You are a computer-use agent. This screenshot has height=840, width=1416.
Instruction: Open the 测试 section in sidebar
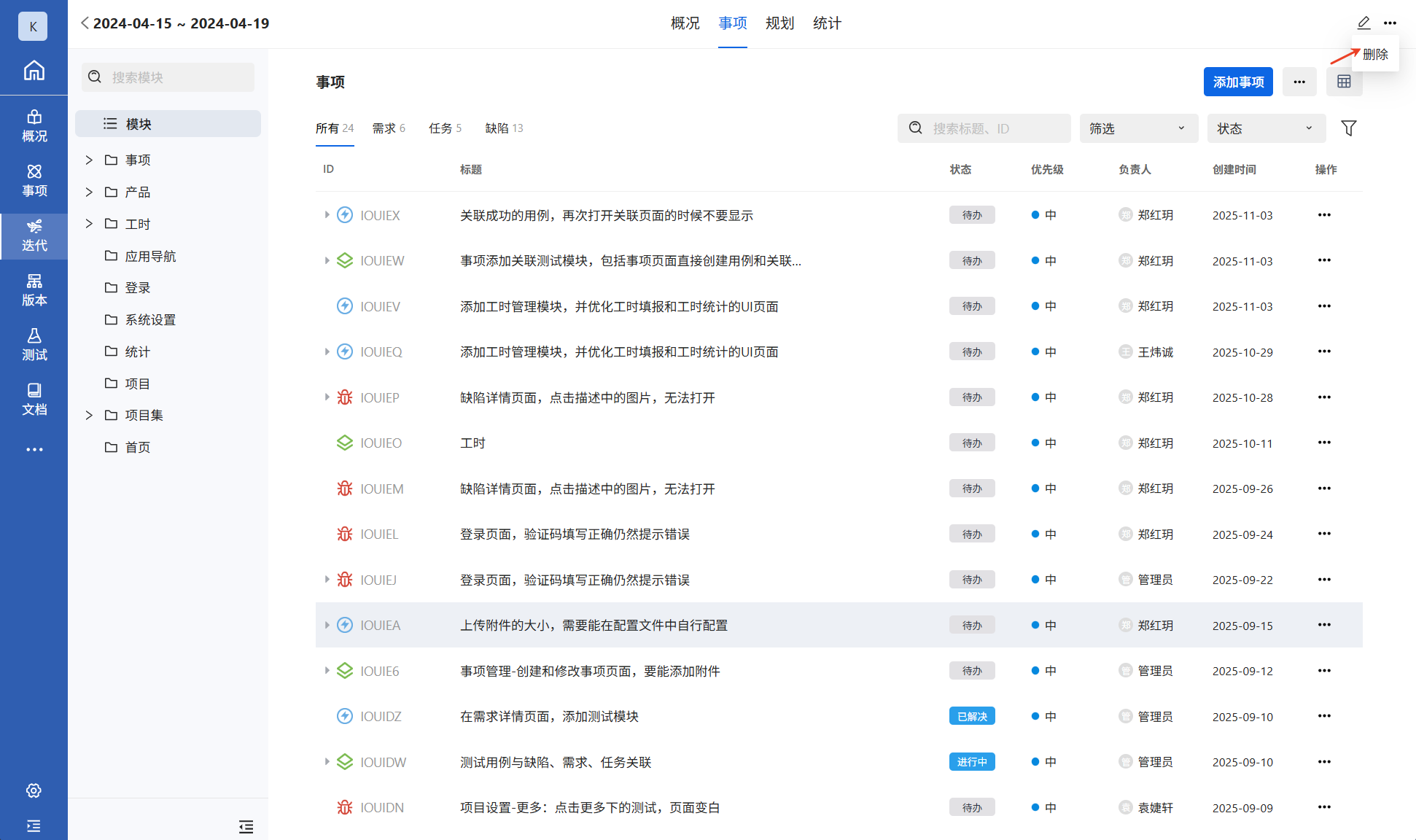click(x=34, y=344)
